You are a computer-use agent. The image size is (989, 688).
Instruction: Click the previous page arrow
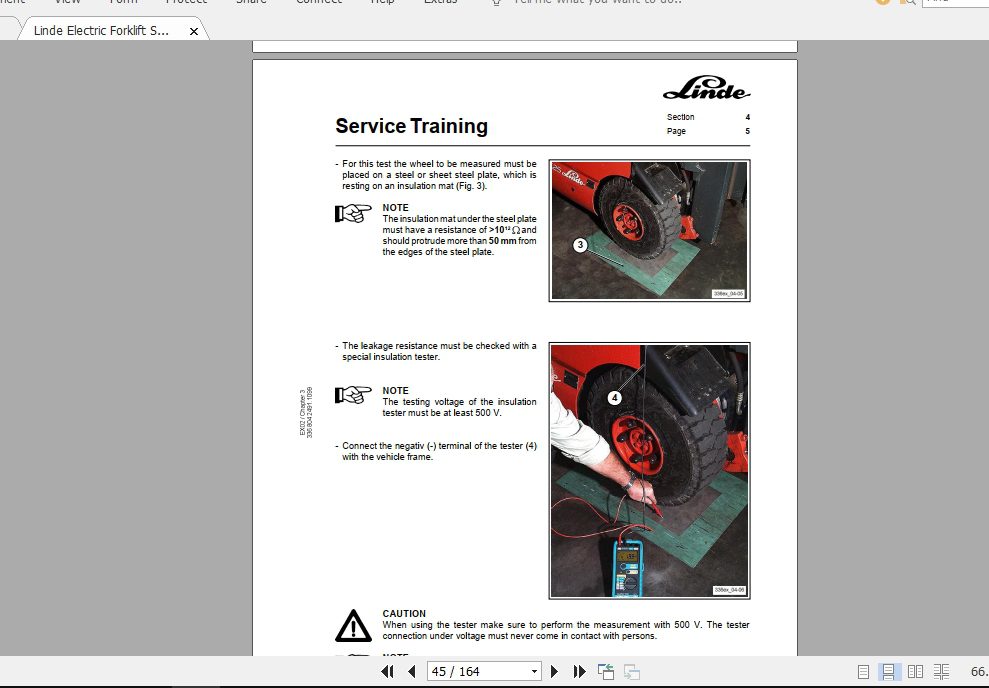coord(411,671)
